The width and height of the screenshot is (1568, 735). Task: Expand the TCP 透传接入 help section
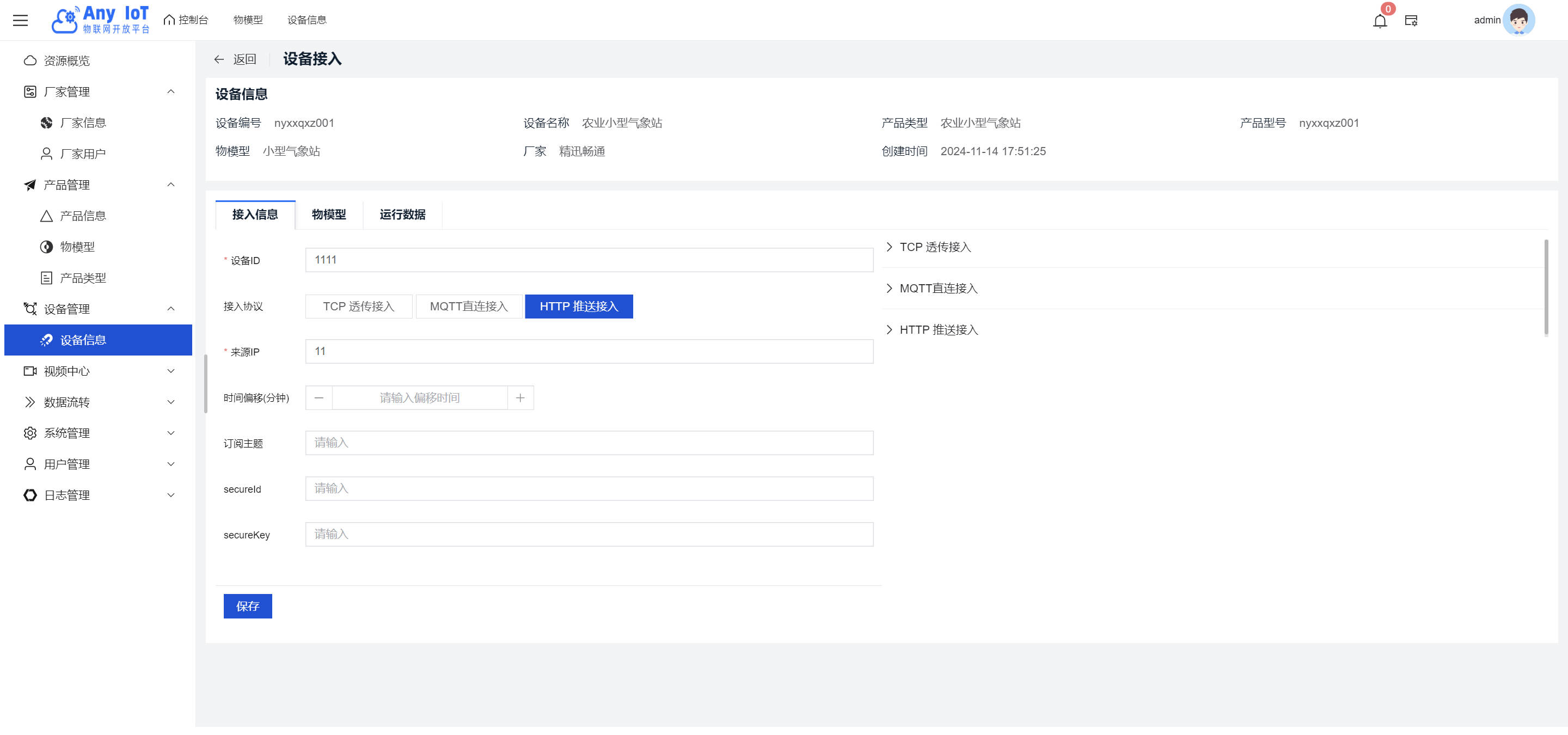pyautogui.click(x=935, y=247)
